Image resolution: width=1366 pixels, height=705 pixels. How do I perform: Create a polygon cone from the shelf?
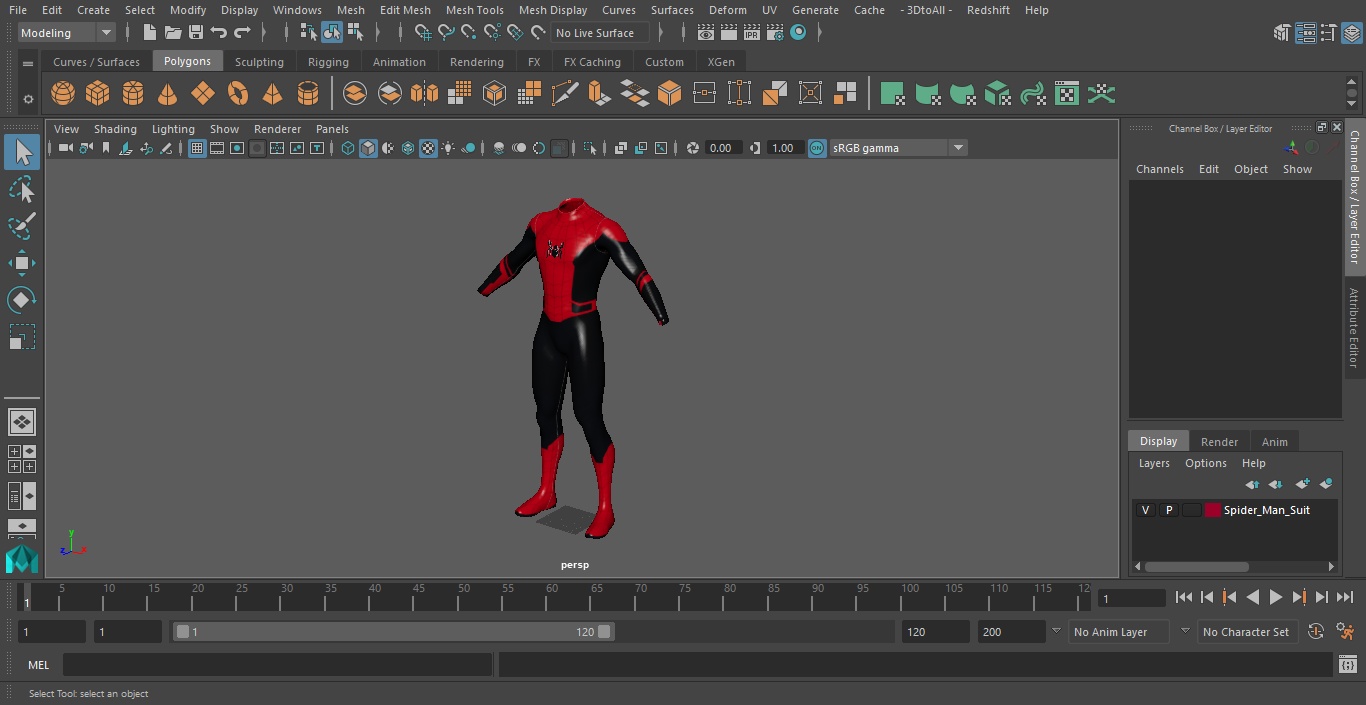pos(168,94)
